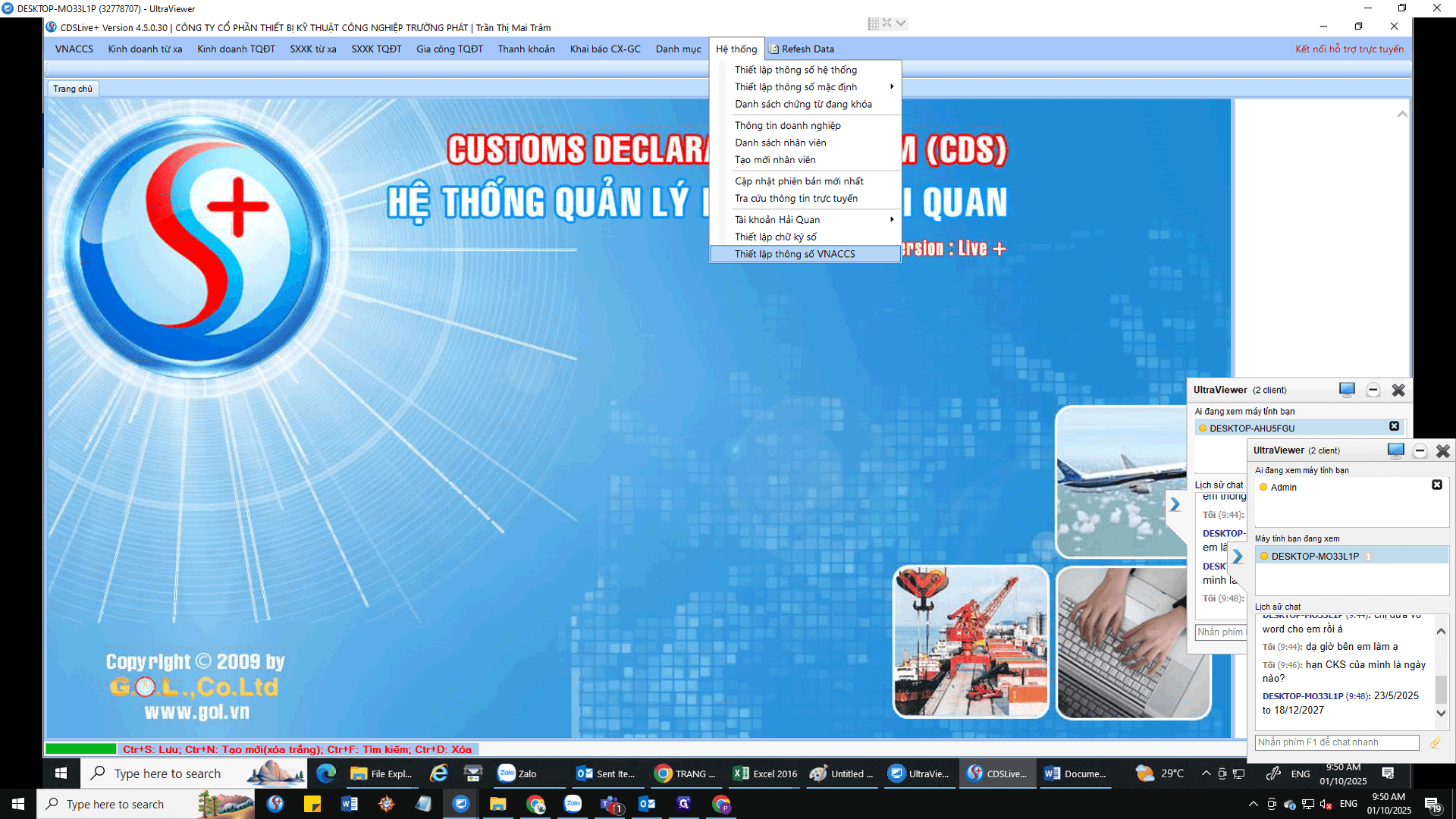
Task: Open Untitled Paint in remote taskbar
Action: 842,773
